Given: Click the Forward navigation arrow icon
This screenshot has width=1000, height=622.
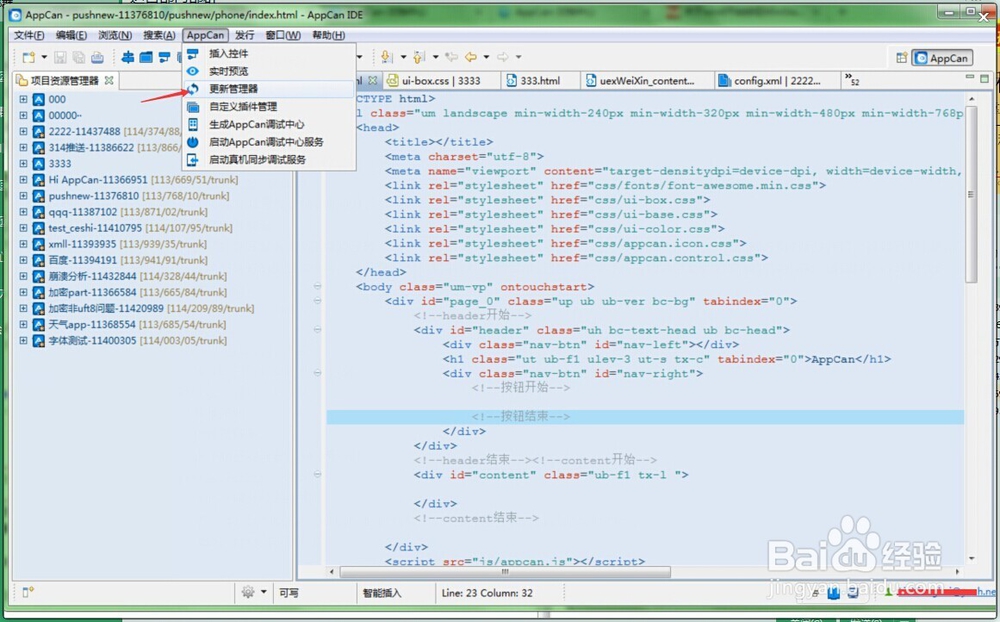Looking at the screenshot, I should 503,57.
